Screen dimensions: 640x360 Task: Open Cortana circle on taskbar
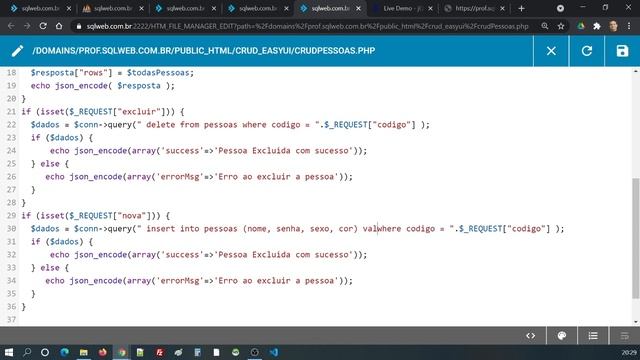click(45, 352)
